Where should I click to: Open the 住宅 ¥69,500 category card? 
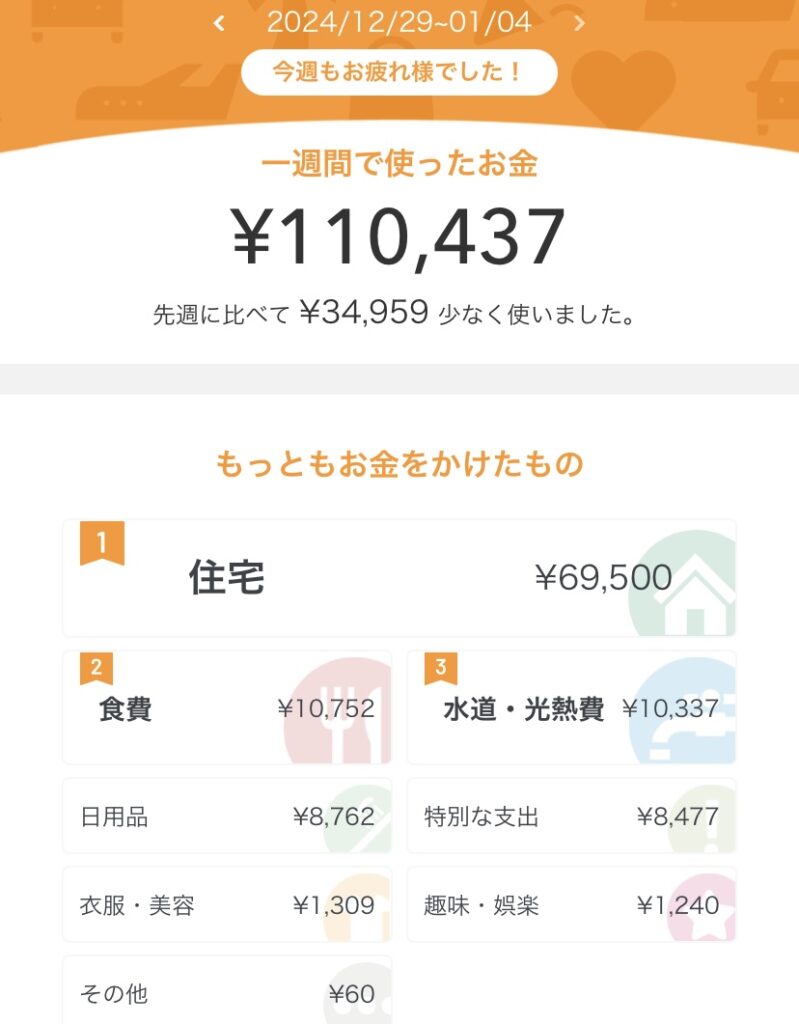tap(399, 578)
